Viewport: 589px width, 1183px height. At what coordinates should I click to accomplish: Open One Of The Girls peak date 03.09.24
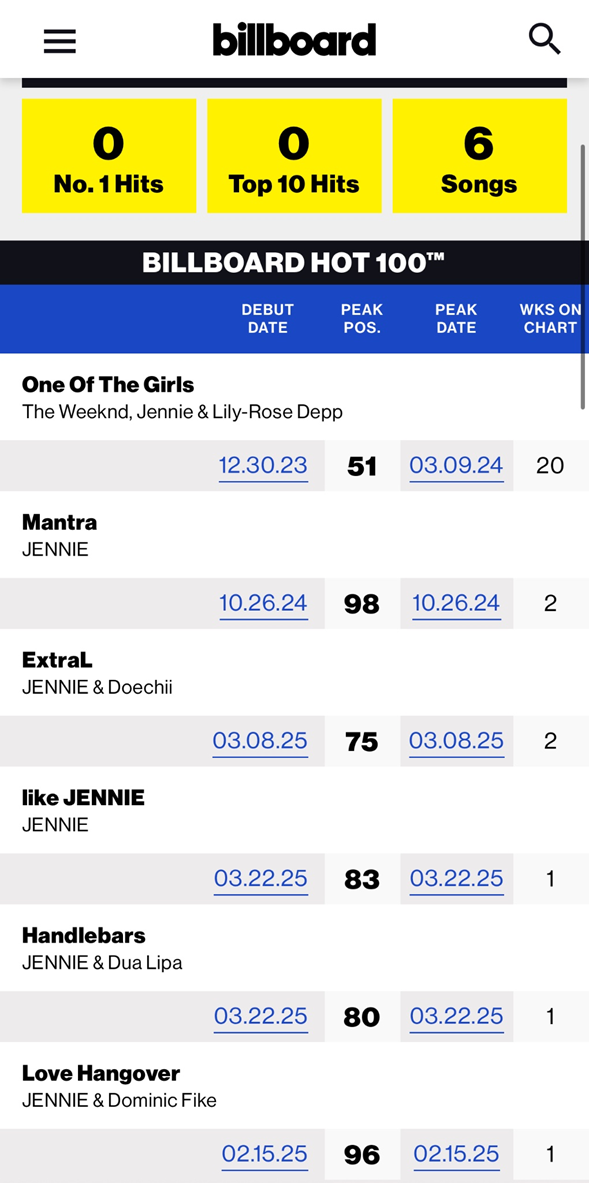tap(456, 466)
